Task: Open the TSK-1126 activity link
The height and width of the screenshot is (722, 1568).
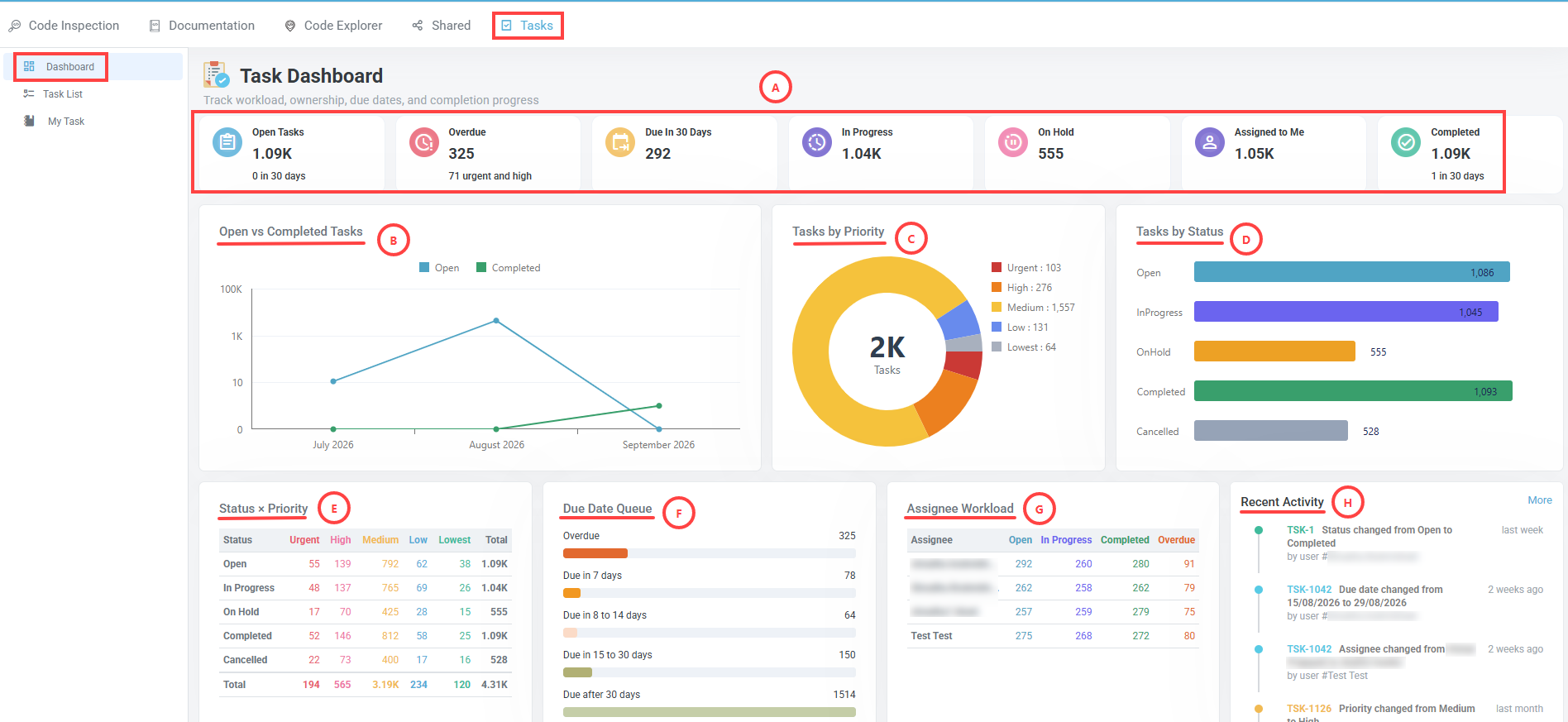Action: [1309, 709]
